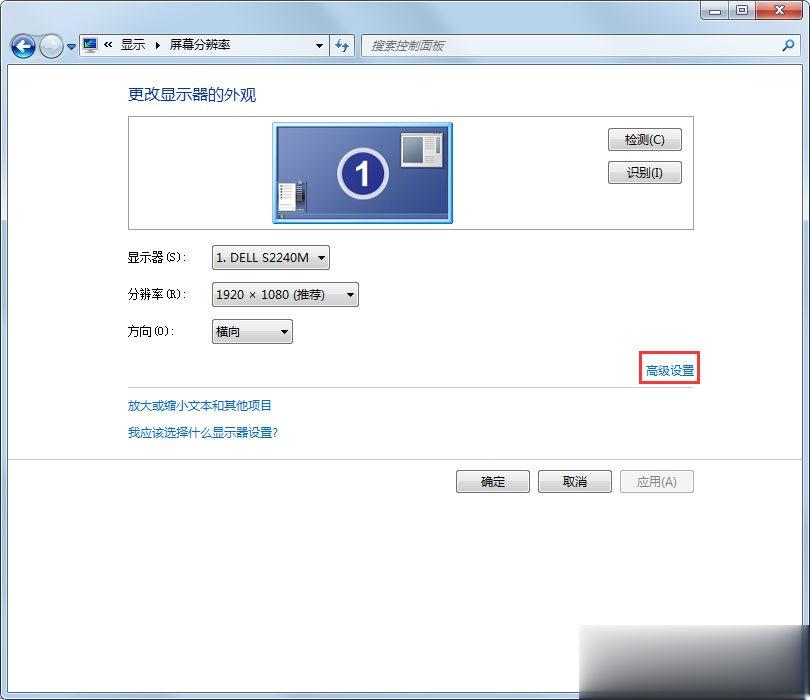810x700 pixels.
Task: Click the 识别(I) button
Action: click(x=645, y=173)
